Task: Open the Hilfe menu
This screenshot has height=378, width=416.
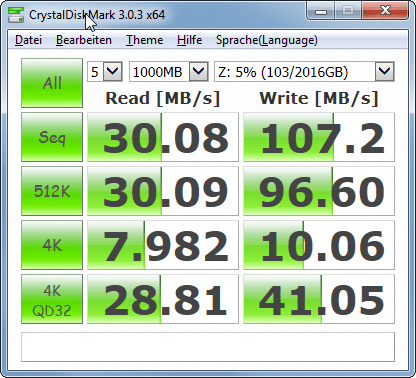Action: pyautogui.click(x=189, y=40)
